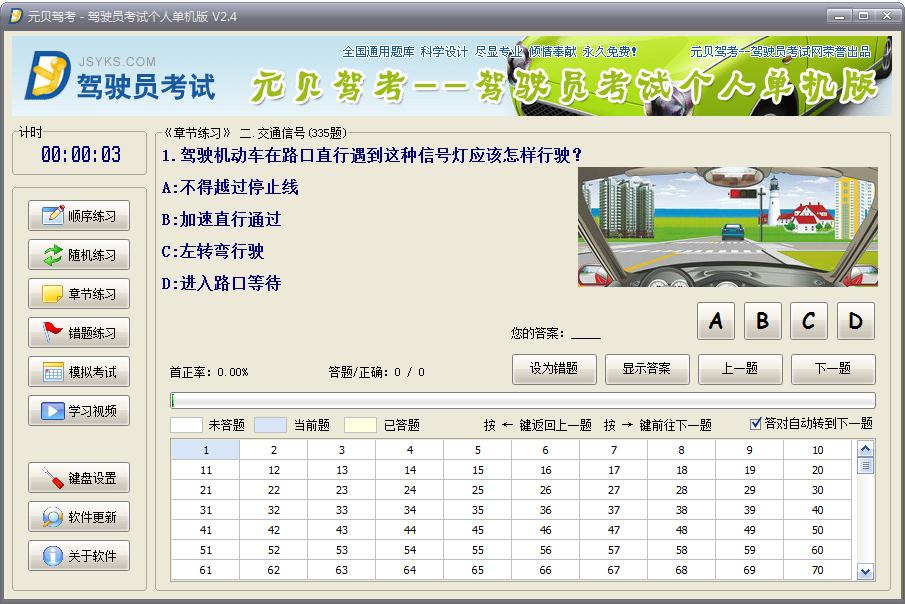The width and height of the screenshot is (905, 604).
Task: Choose answer D button
Action: (x=855, y=321)
